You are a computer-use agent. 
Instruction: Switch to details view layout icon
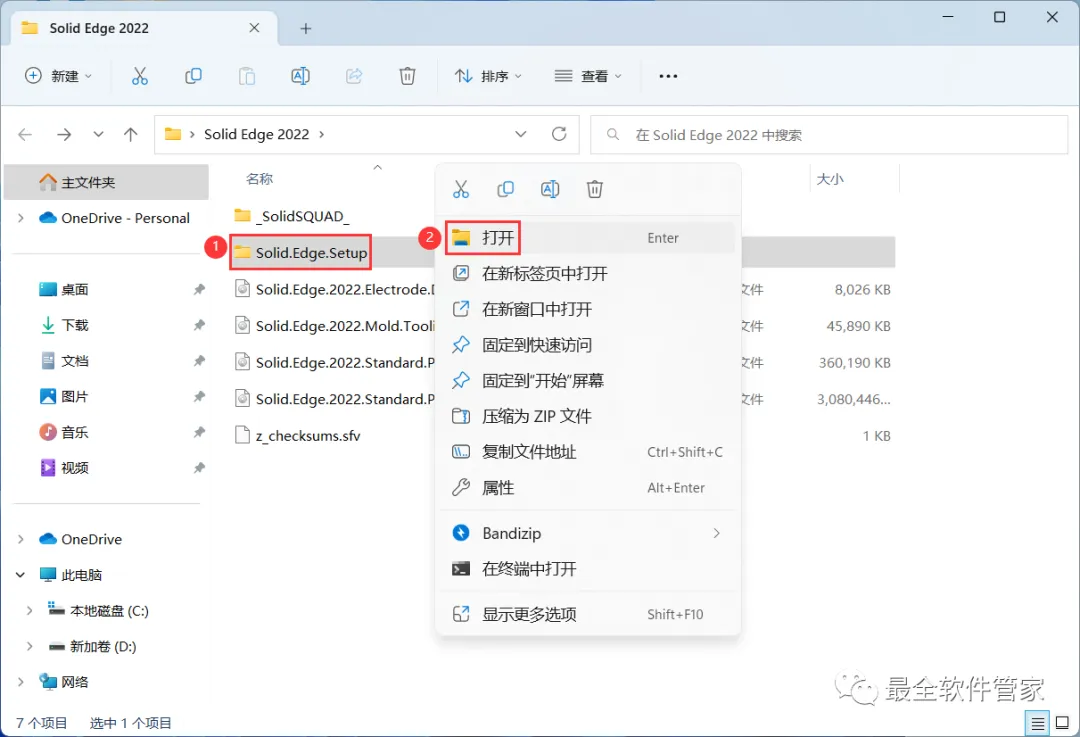1037,723
